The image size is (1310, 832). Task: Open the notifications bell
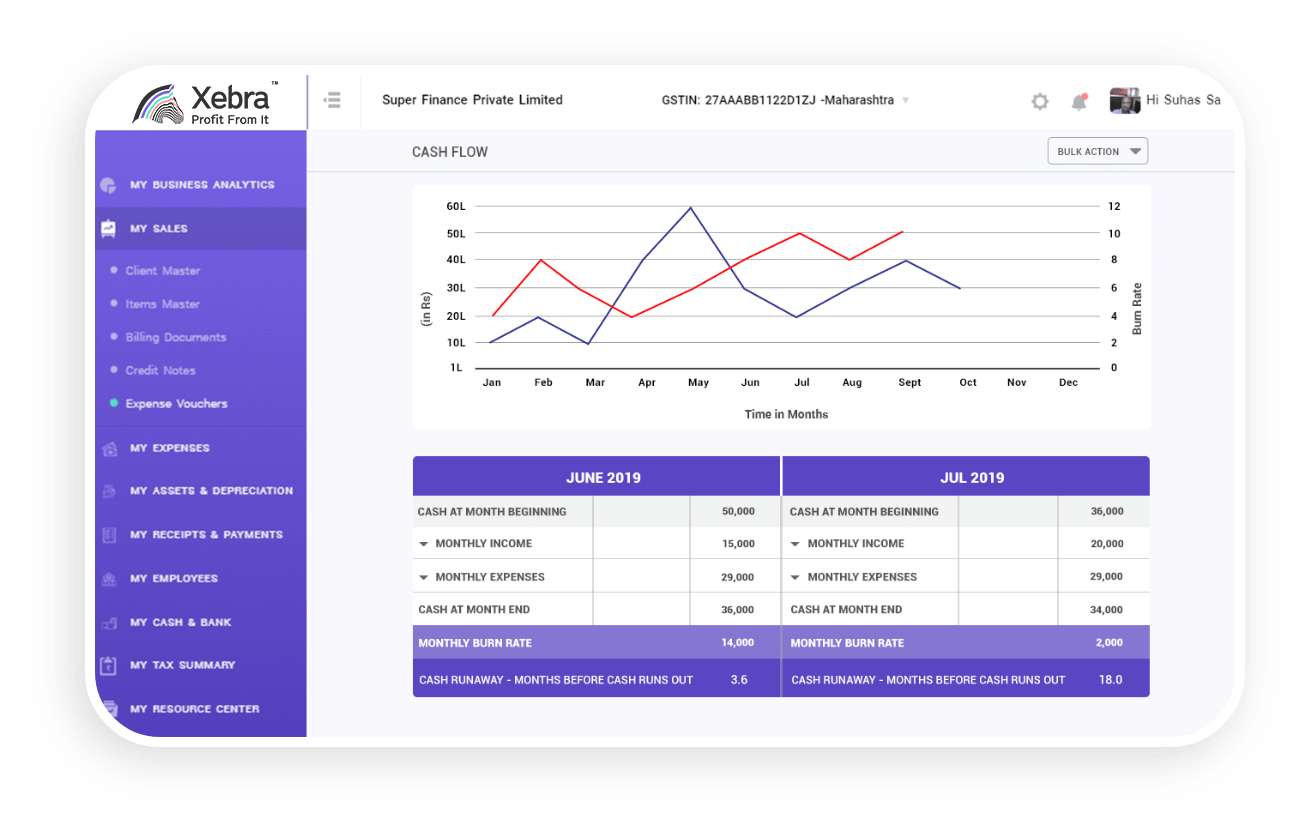tap(1079, 101)
